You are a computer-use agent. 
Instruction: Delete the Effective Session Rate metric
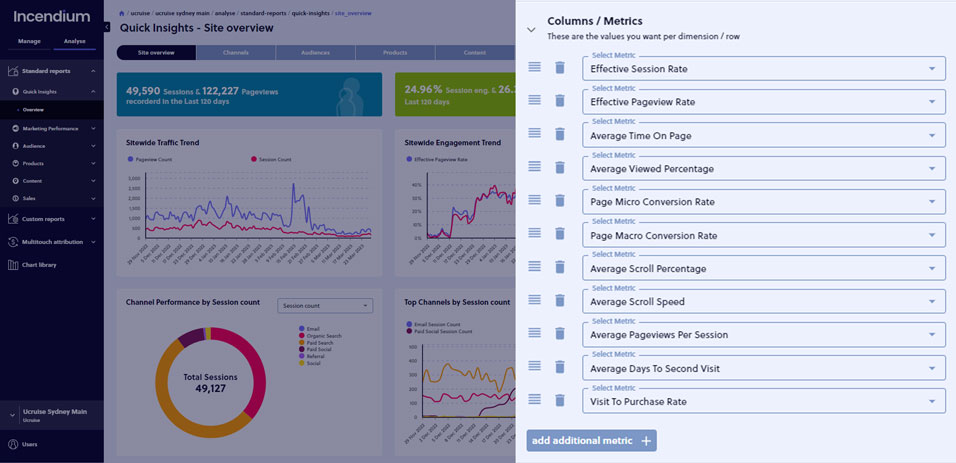560,68
